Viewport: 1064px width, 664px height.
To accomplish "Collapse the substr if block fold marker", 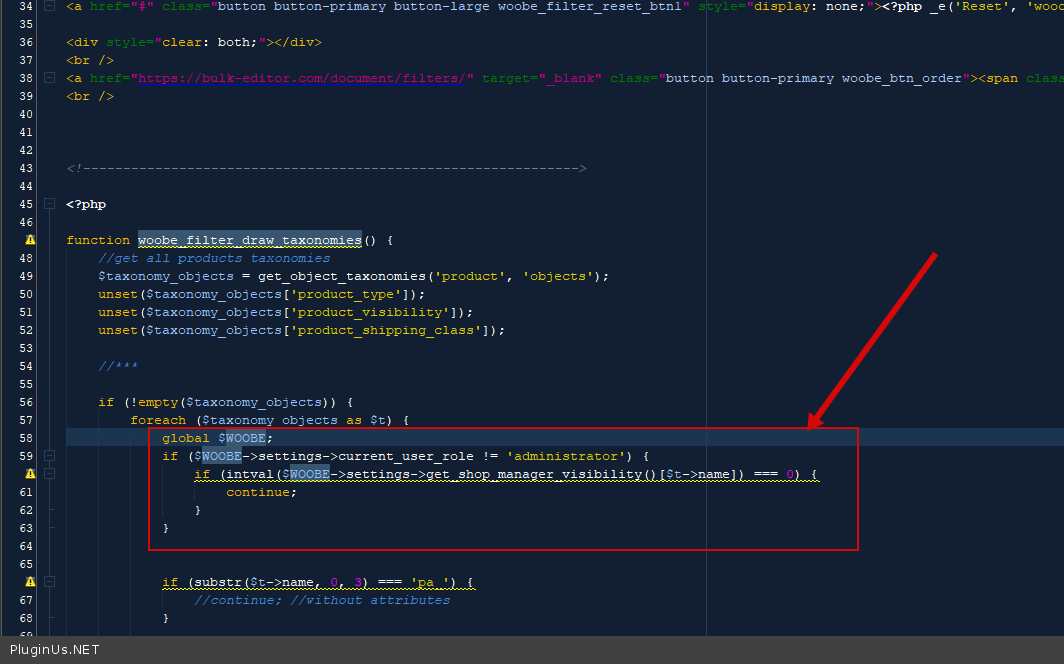I will click(x=49, y=582).
